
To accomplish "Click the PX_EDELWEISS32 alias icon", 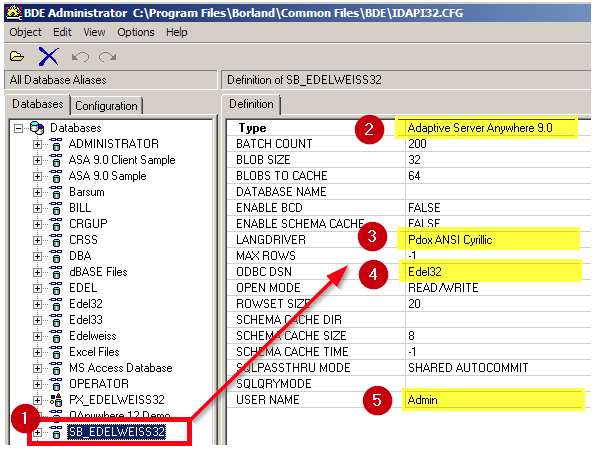I will point(56,400).
